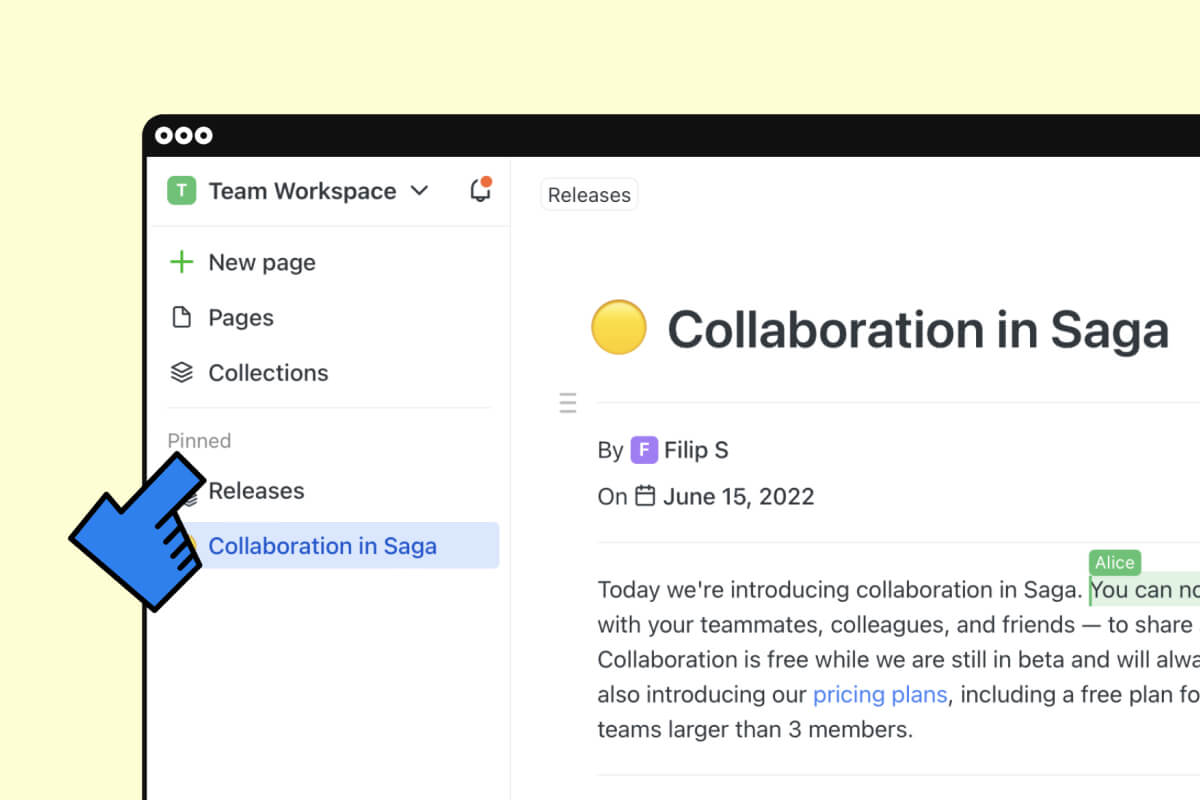The image size is (1200, 800).
Task: Open the pricing plans link
Action: click(x=880, y=694)
